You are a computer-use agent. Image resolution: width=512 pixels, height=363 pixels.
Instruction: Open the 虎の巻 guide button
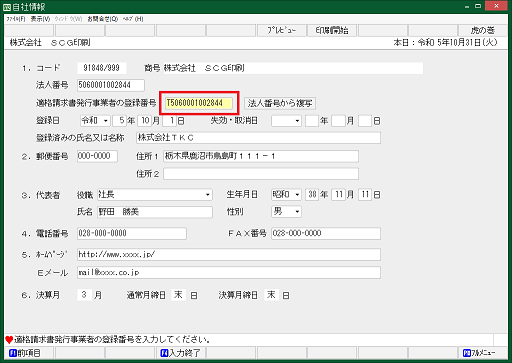[x=482, y=30]
